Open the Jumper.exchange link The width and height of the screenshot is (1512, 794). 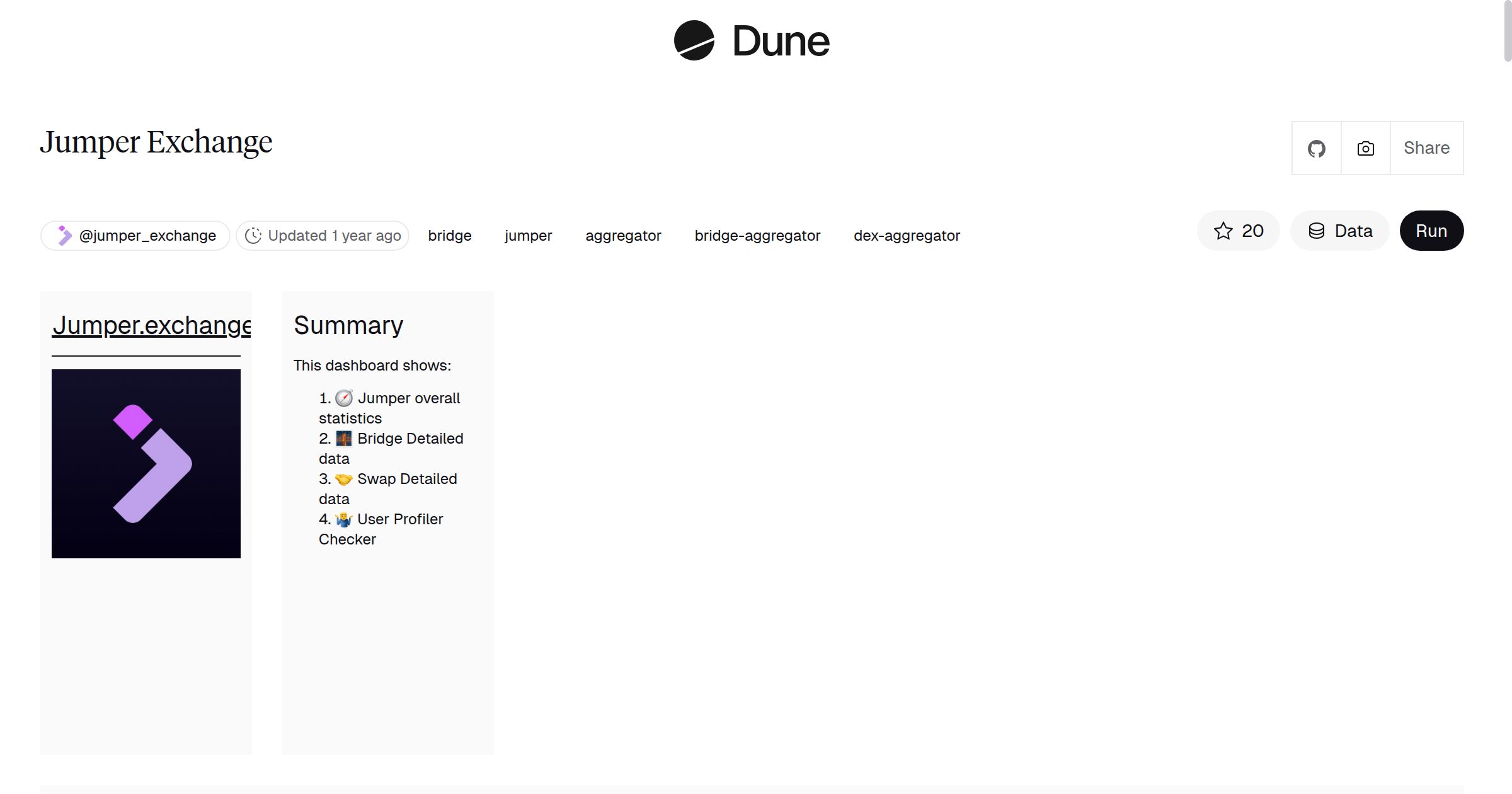tap(151, 325)
